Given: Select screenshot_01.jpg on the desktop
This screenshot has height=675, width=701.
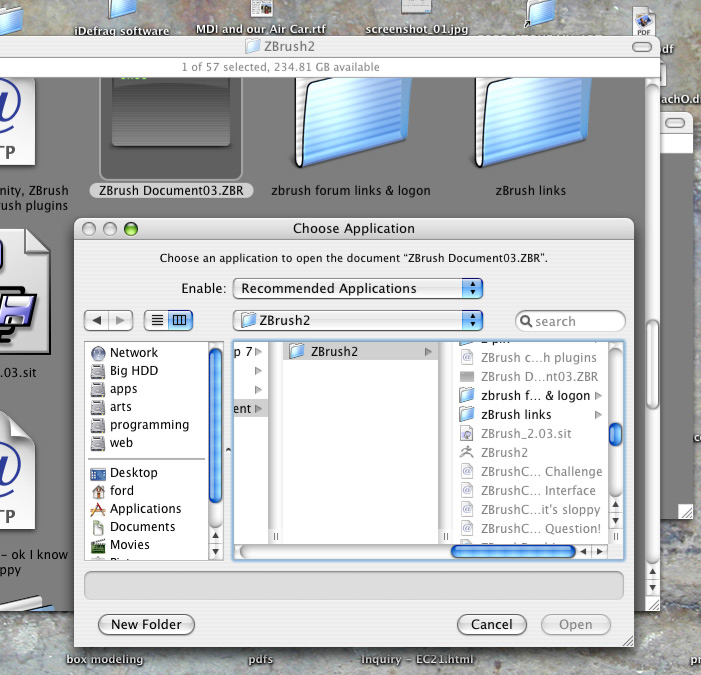Looking at the screenshot, I should pos(417,30).
